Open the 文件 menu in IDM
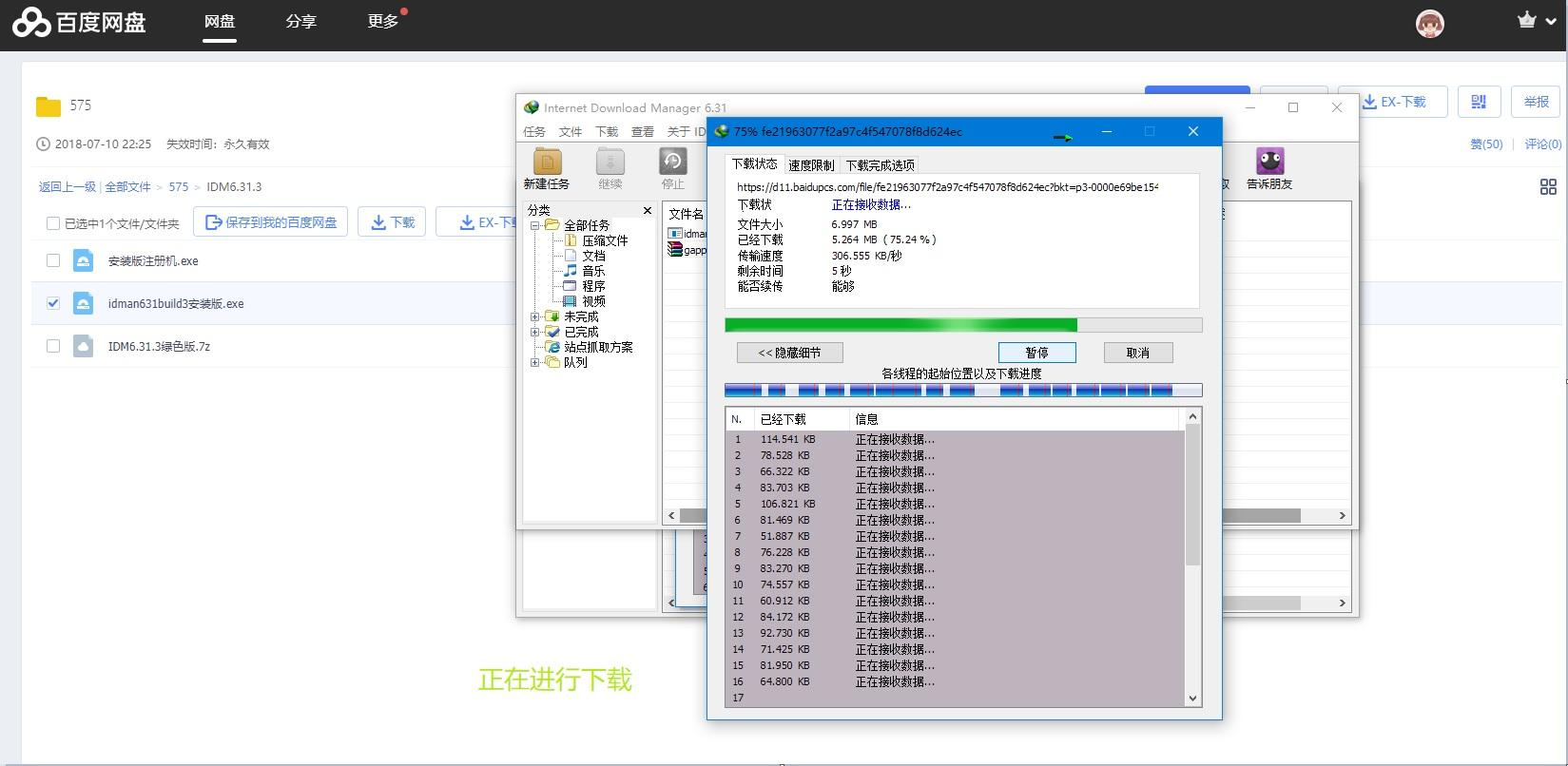1568x766 pixels. 571,131
